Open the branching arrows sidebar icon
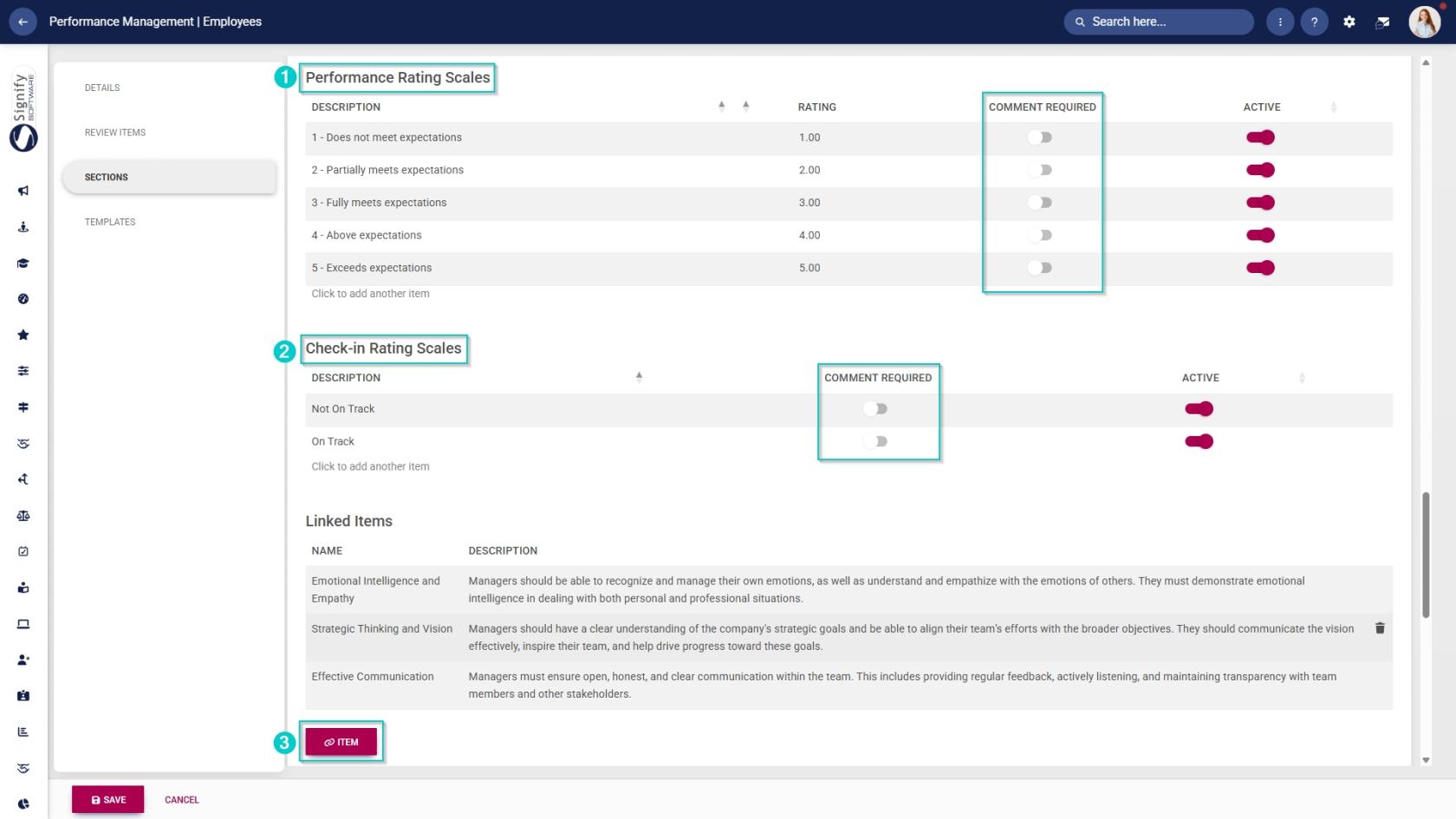This screenshot has height=819, width=1456. pyautogui.click(x=23, y=479)
